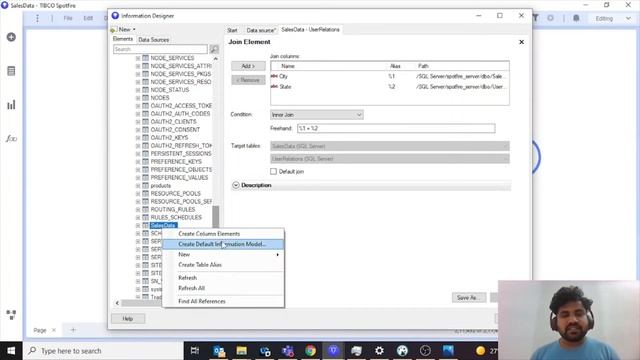Viewport: 640px width, 360px height.
Task: Click the filter funnel icon in Spotfire toolbar
Action: point(536,18)
